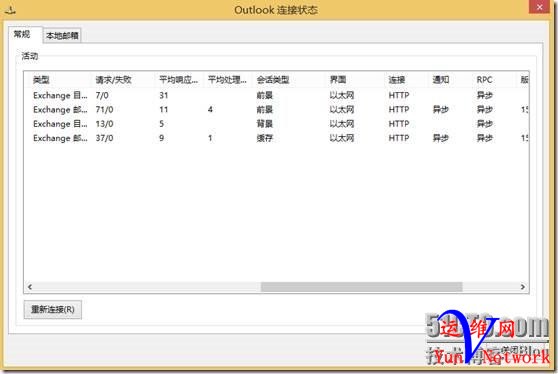Click the right arrow of the horizontal scrollbar
Screen dimensions: 558x374
click(522, 287)
